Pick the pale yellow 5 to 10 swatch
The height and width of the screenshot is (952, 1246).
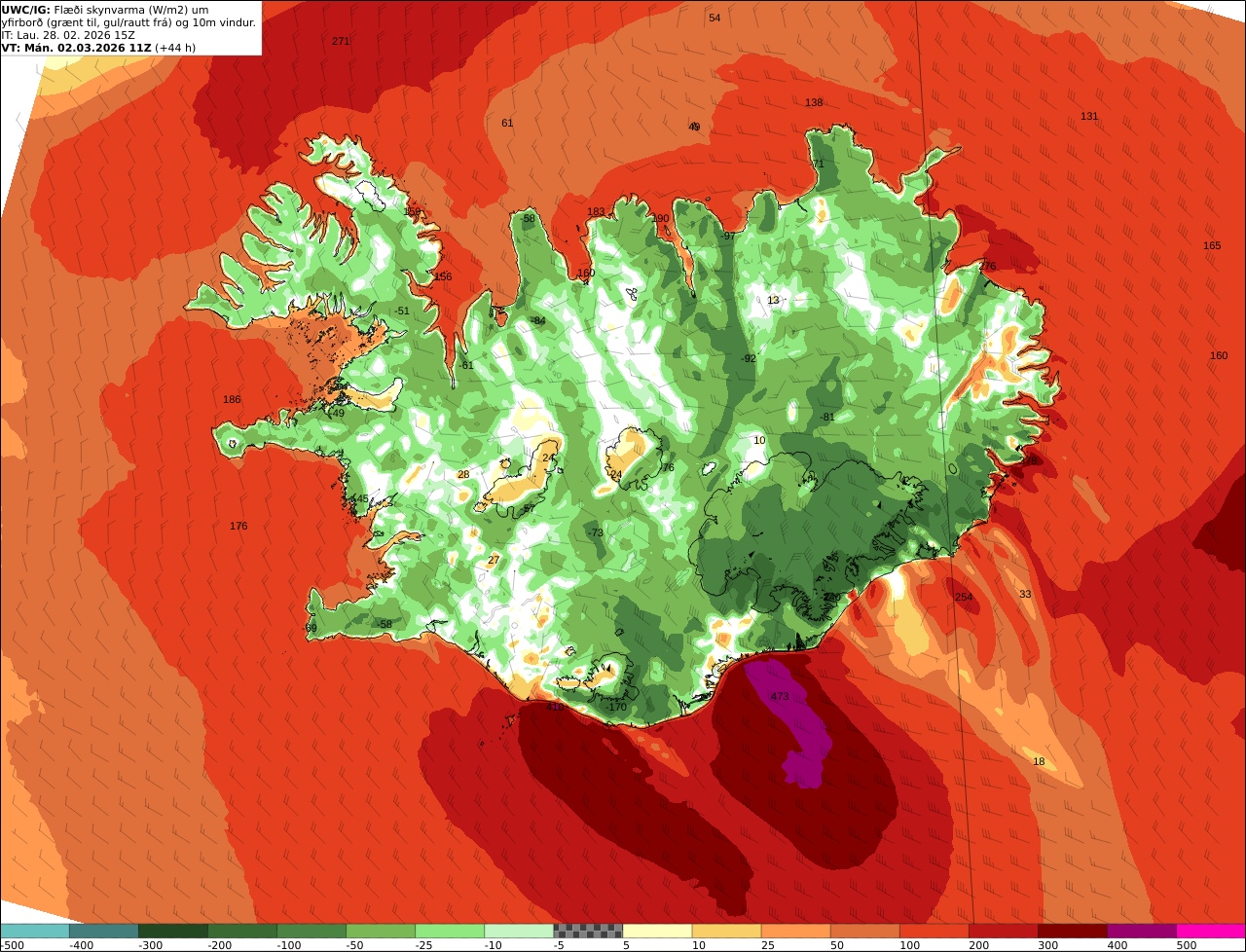pyautogui.click(x=657, y=931)
